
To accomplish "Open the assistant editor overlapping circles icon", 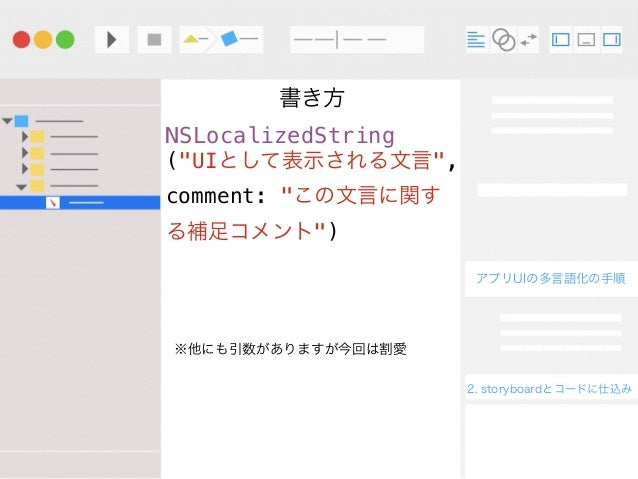I will click(x=503, y=40).
